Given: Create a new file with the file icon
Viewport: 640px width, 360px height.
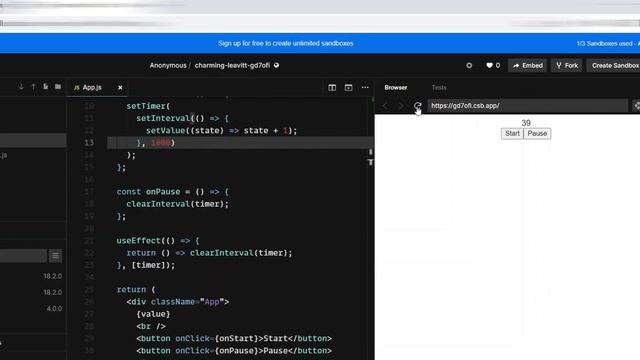Looking at the screenshot, I should [x=45, y=87].
